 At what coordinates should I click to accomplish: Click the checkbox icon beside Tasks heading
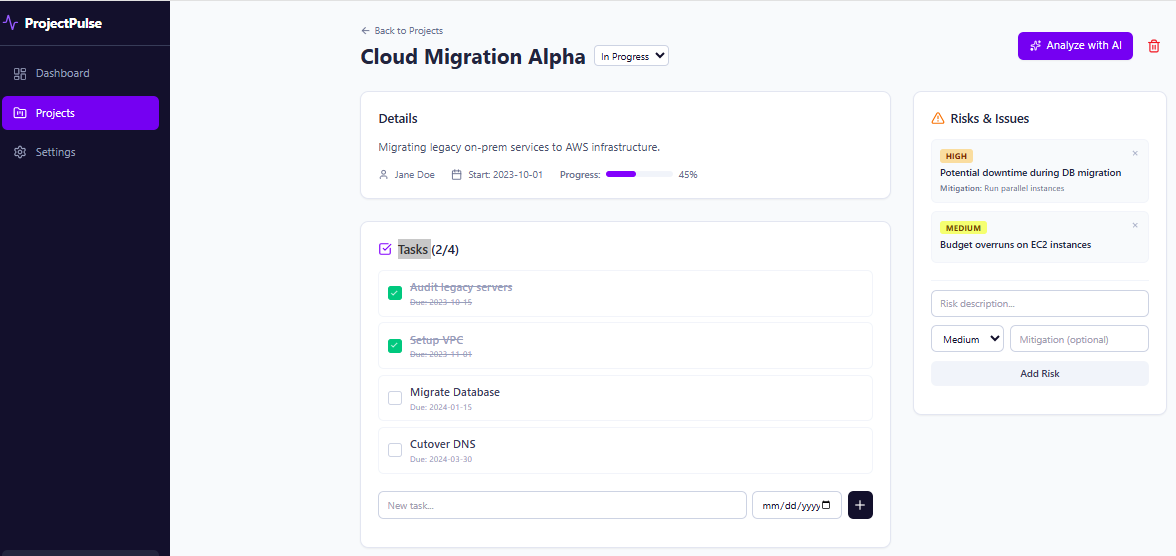(x=386, y=249)
